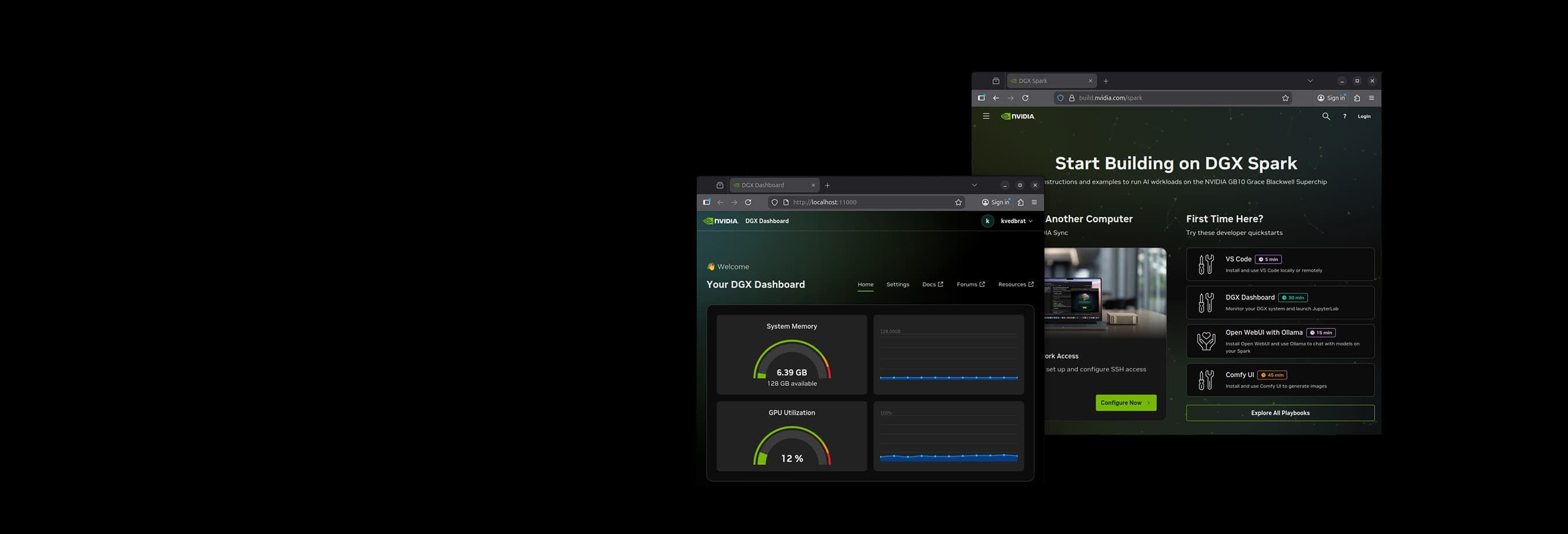Open the sidebar icon in DGX Spark window

click(x=982, y=98)
